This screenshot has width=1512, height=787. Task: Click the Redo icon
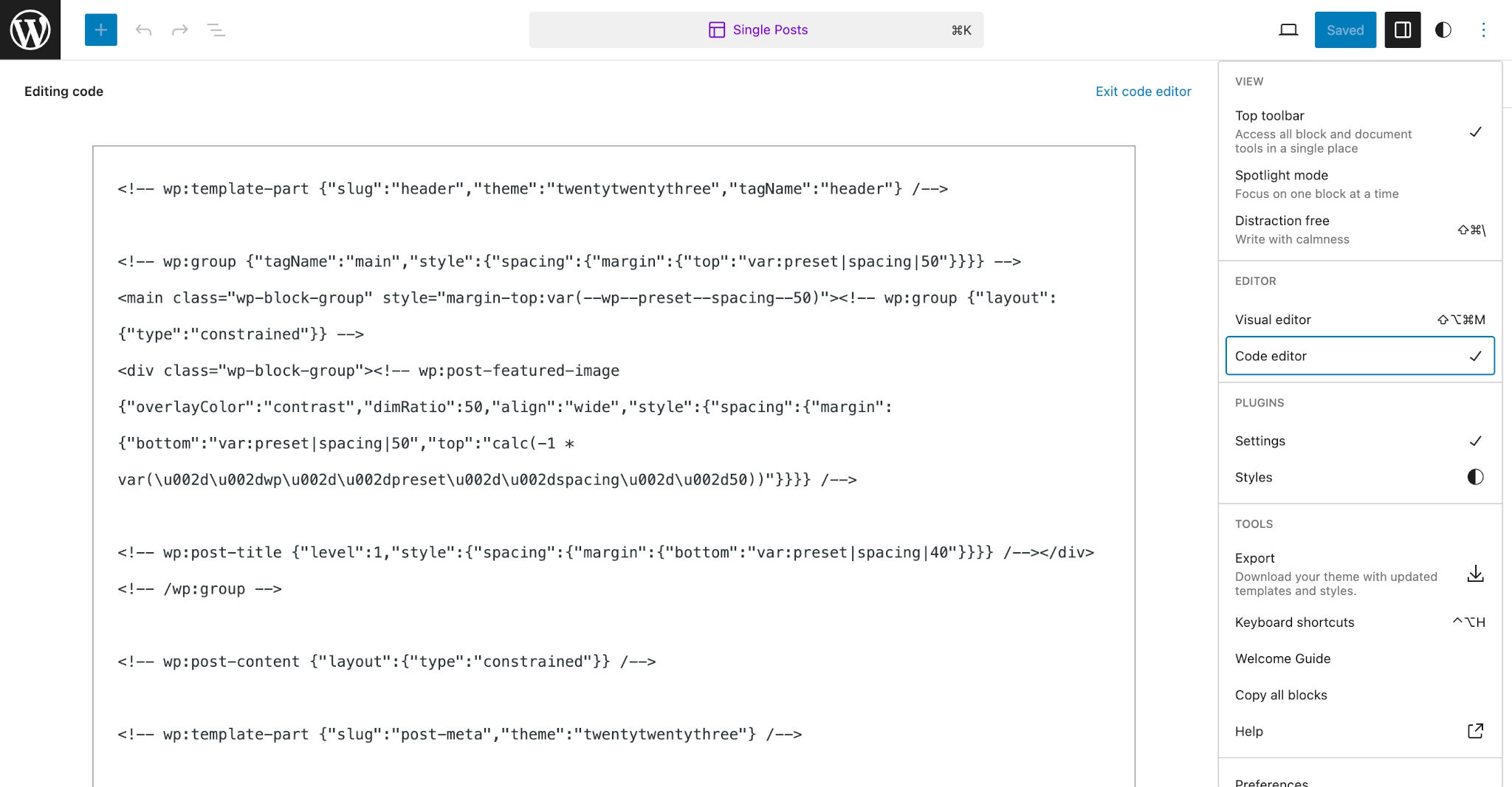click(180, 30)
